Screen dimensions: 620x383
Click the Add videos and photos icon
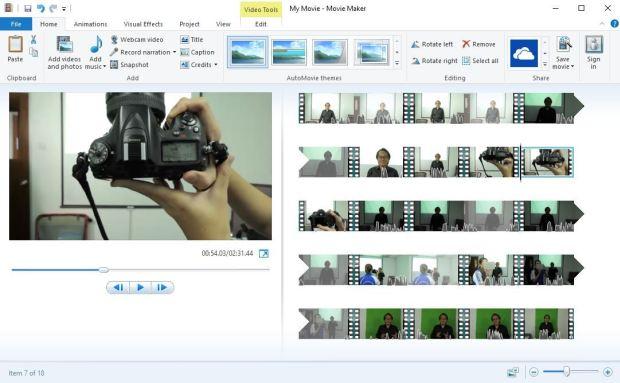click(64, 44)
